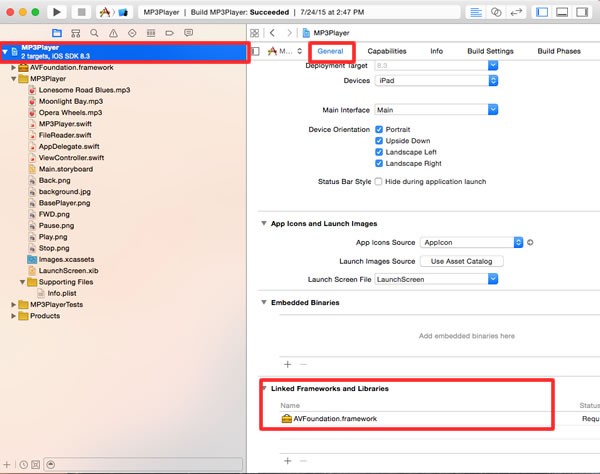Collapse the MP3Player group folder
Screen dimensions: 600x474
click(x=13, y=79)
